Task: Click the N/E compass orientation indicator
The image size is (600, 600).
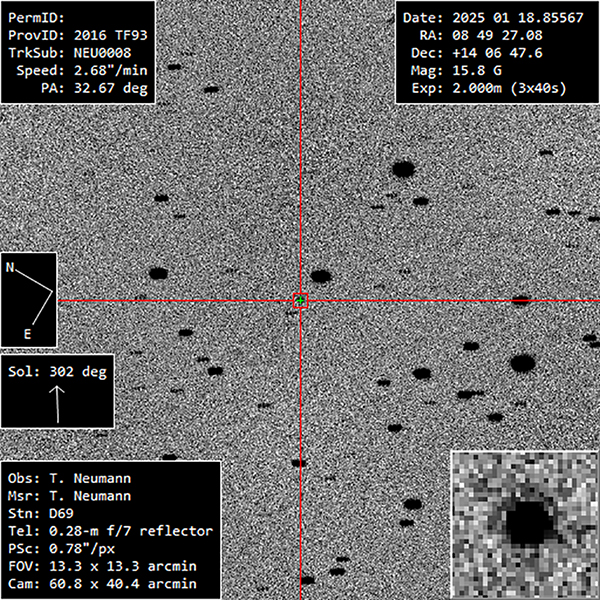Action: 29,299
